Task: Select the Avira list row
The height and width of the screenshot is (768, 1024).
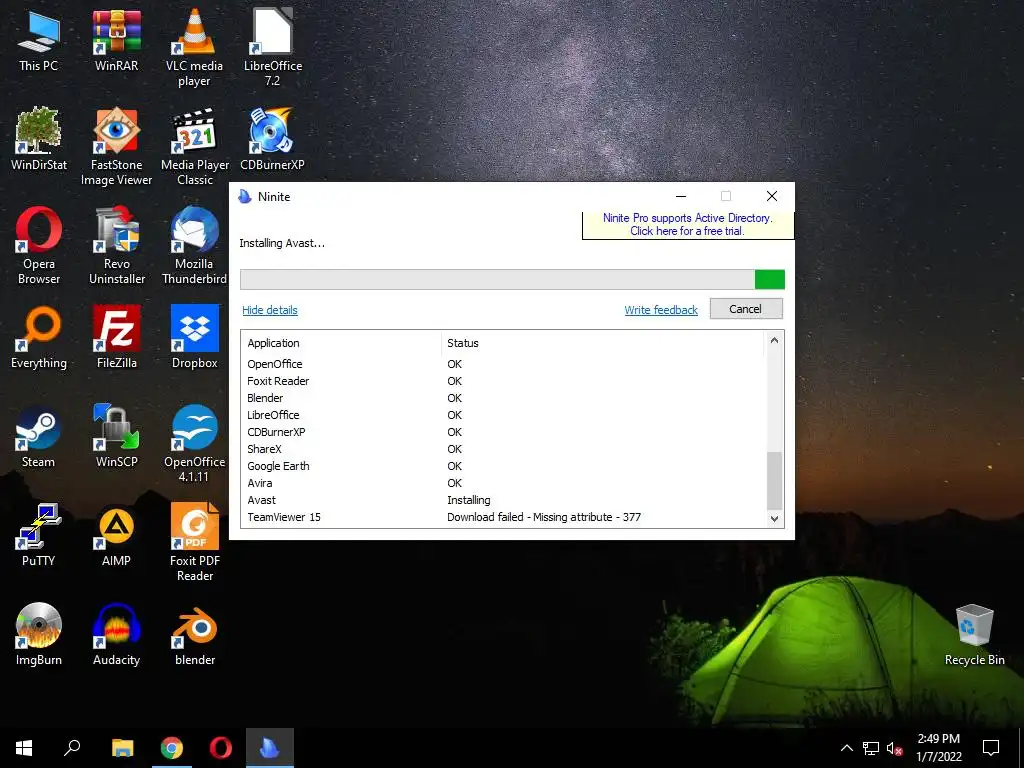Action: coord(503,483)
